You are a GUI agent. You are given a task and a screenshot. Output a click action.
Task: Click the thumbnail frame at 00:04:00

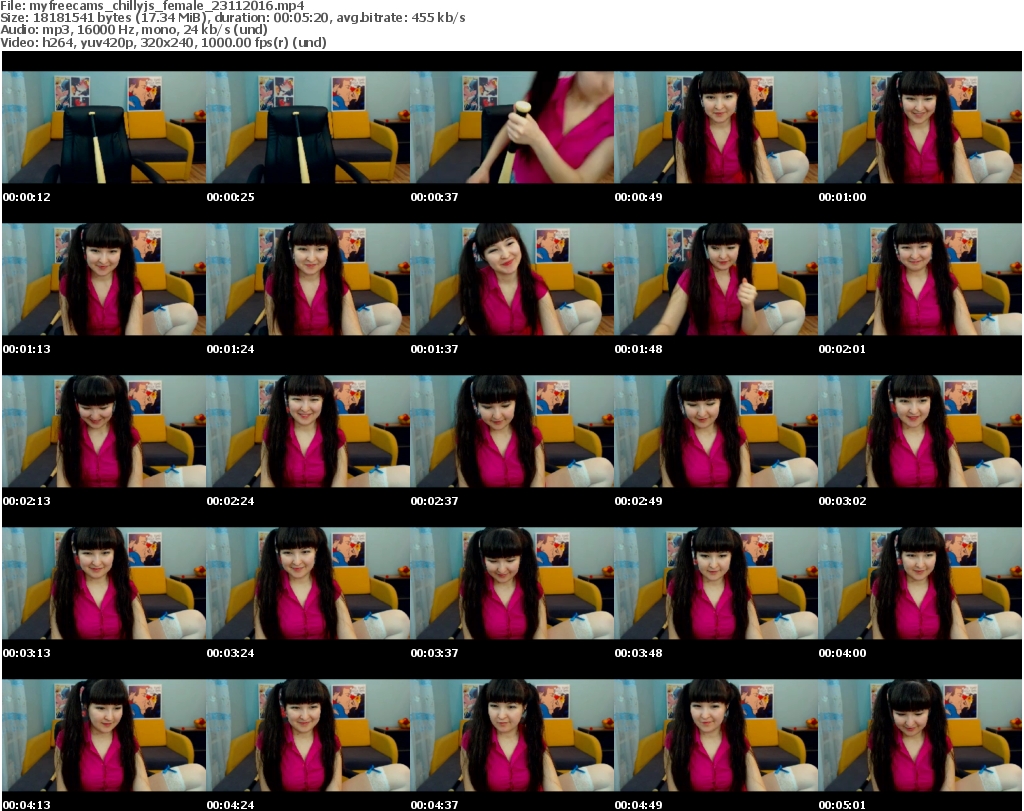click(x=920, y=584)
